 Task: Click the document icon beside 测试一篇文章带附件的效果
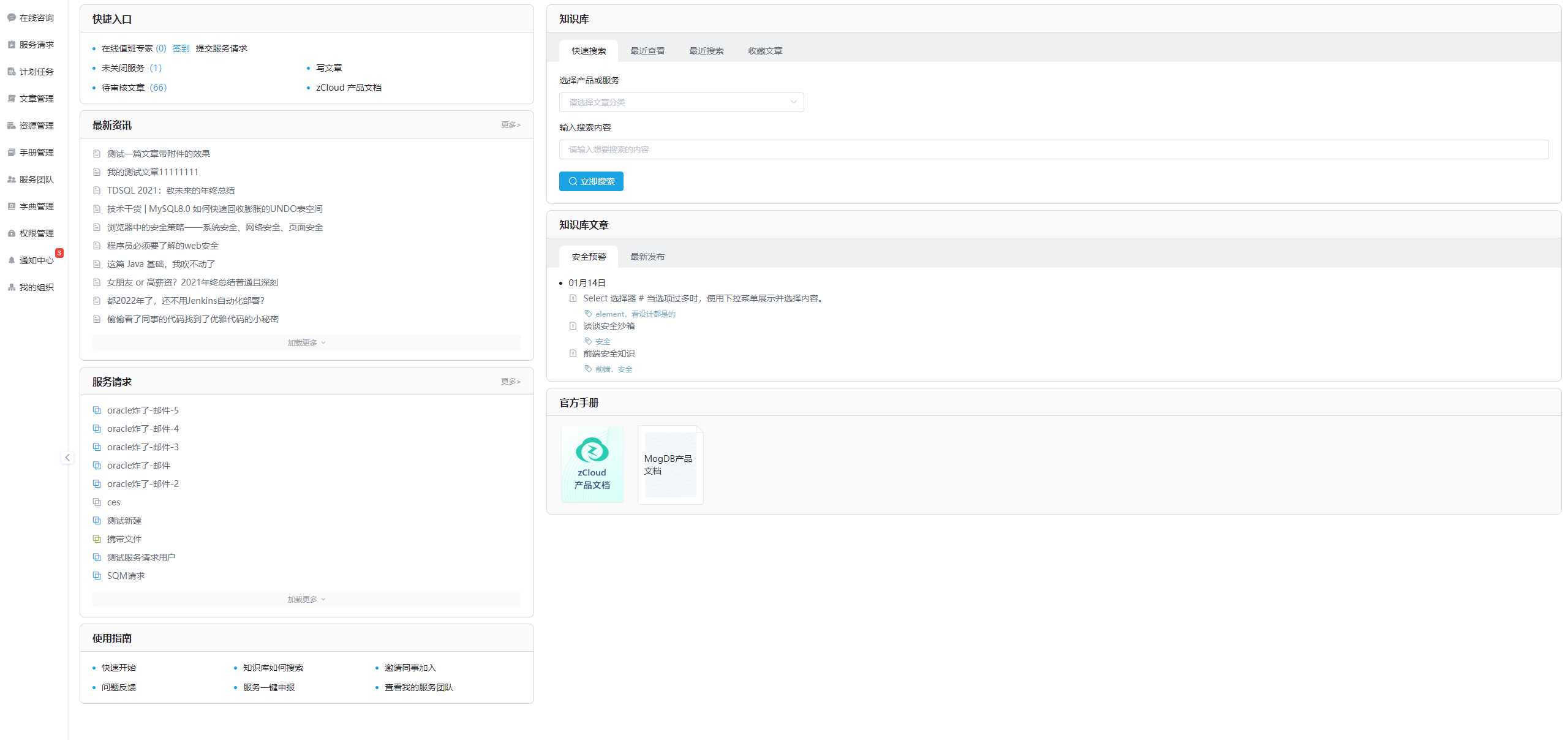pos(97,154)
